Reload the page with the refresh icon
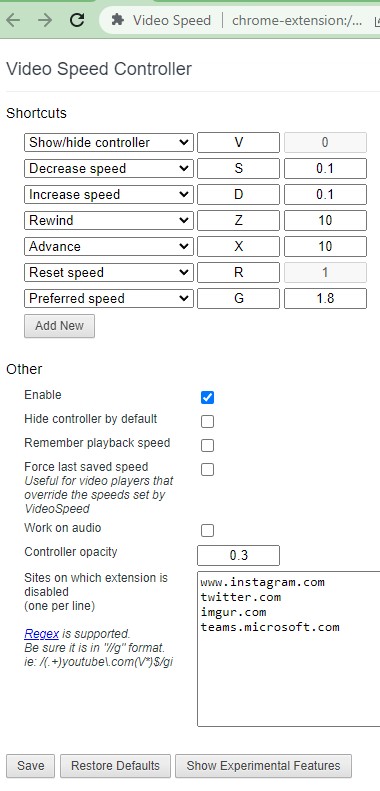 pos(77,20)
